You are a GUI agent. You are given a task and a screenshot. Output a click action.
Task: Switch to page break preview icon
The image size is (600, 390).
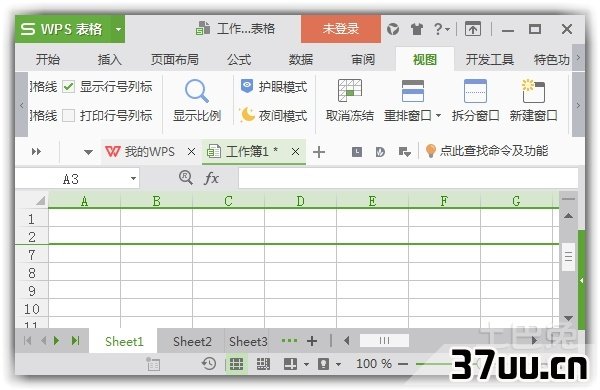click(263, 364)
